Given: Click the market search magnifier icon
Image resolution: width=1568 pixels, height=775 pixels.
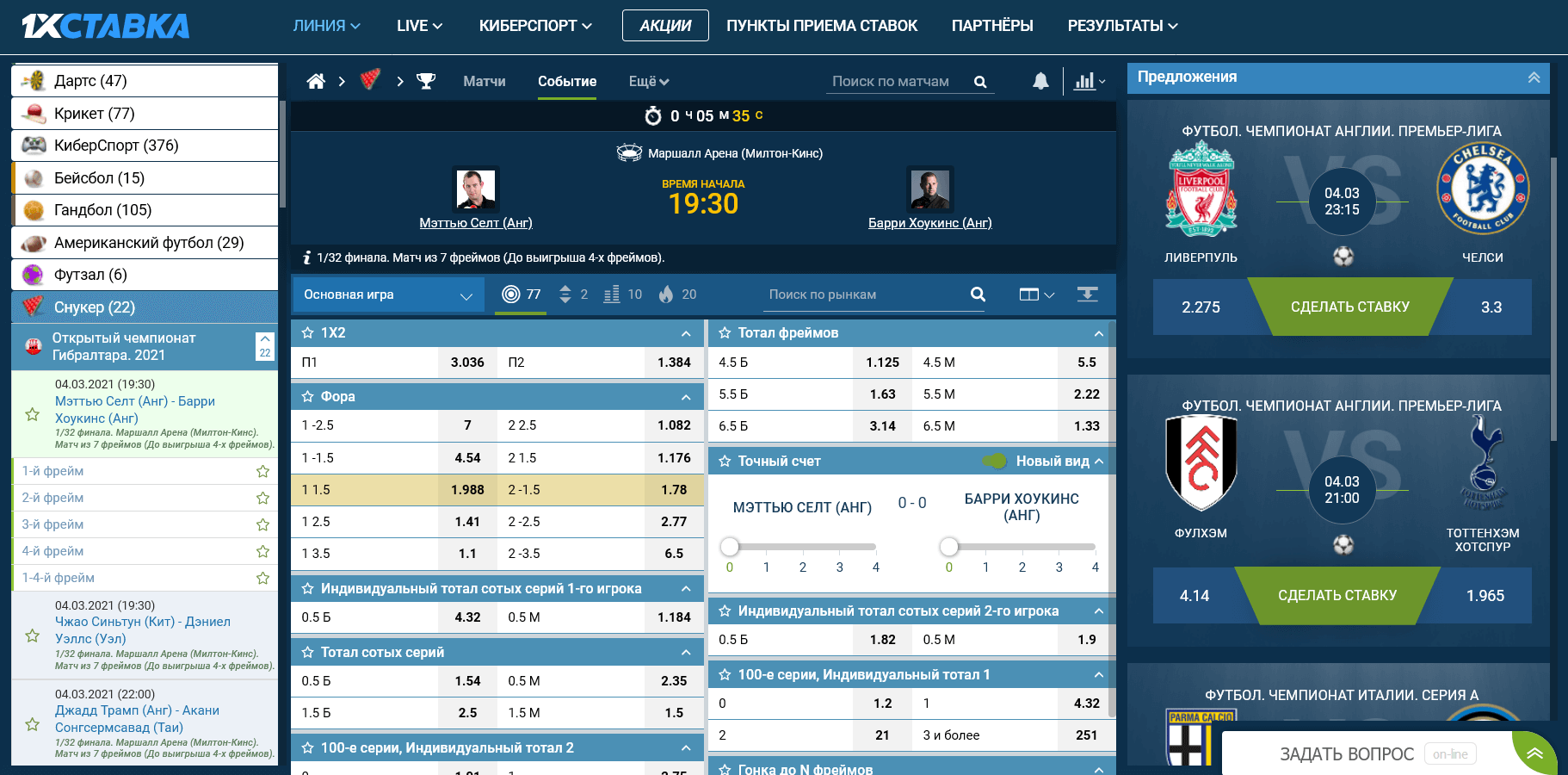Looking at the screenshot, I should tap(978, 294).
